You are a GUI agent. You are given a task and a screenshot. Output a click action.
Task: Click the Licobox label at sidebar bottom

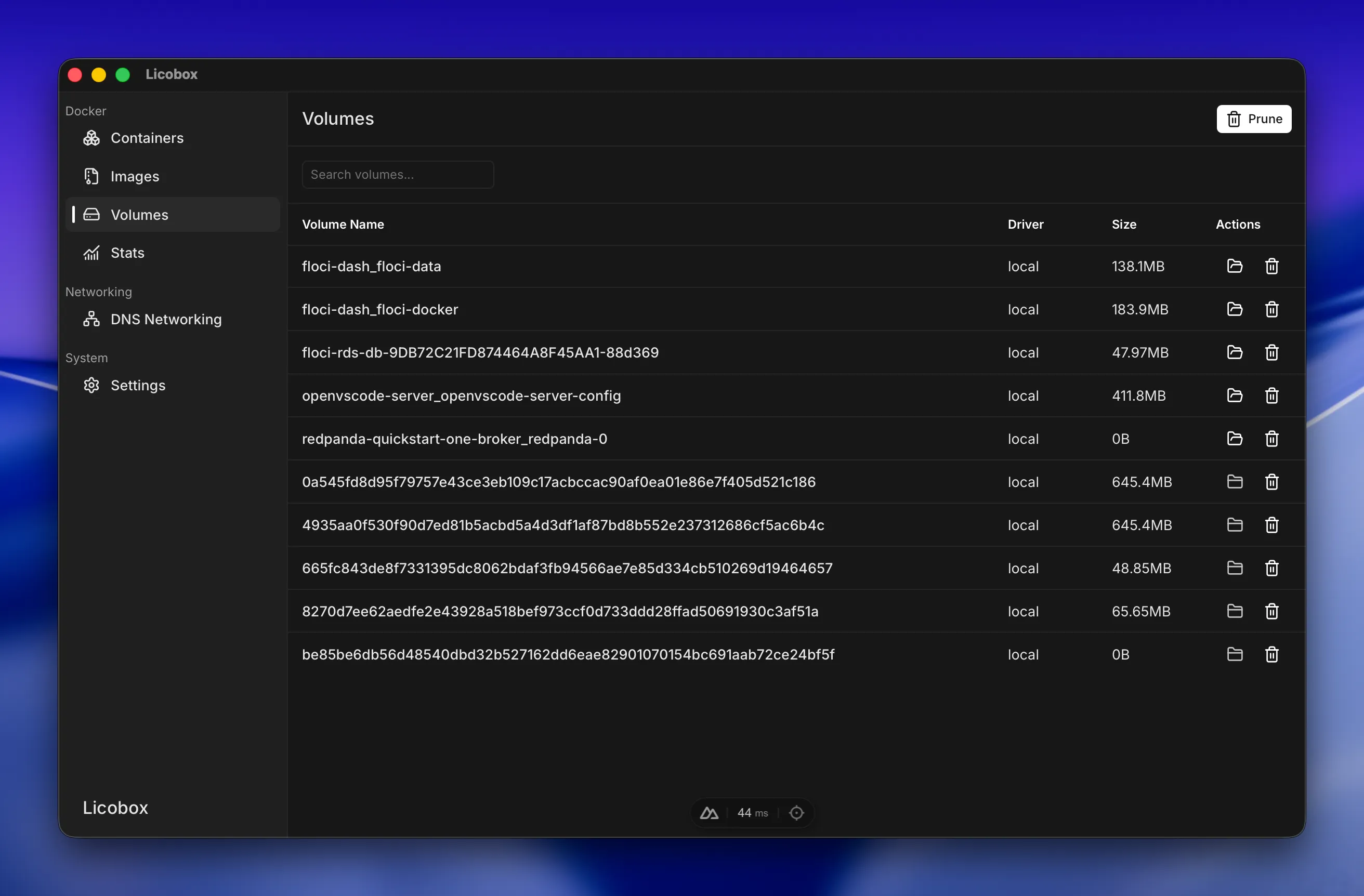pos(115,807)
